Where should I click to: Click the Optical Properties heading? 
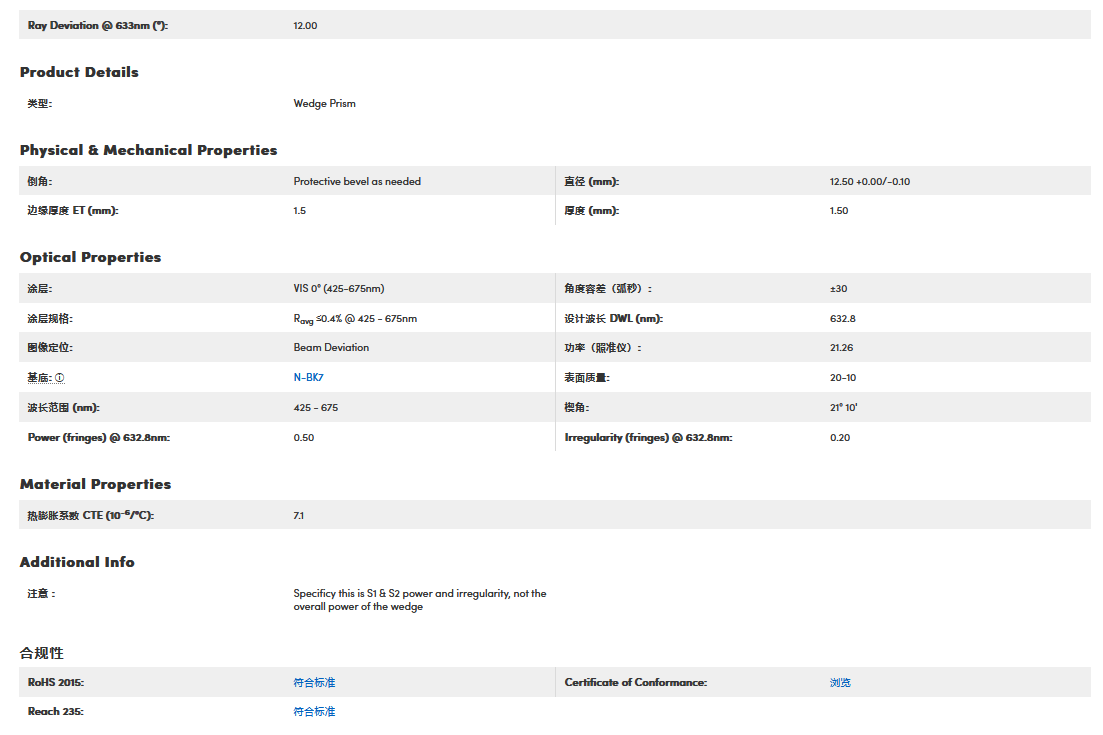pyautogui.click(x=90, y=257)
